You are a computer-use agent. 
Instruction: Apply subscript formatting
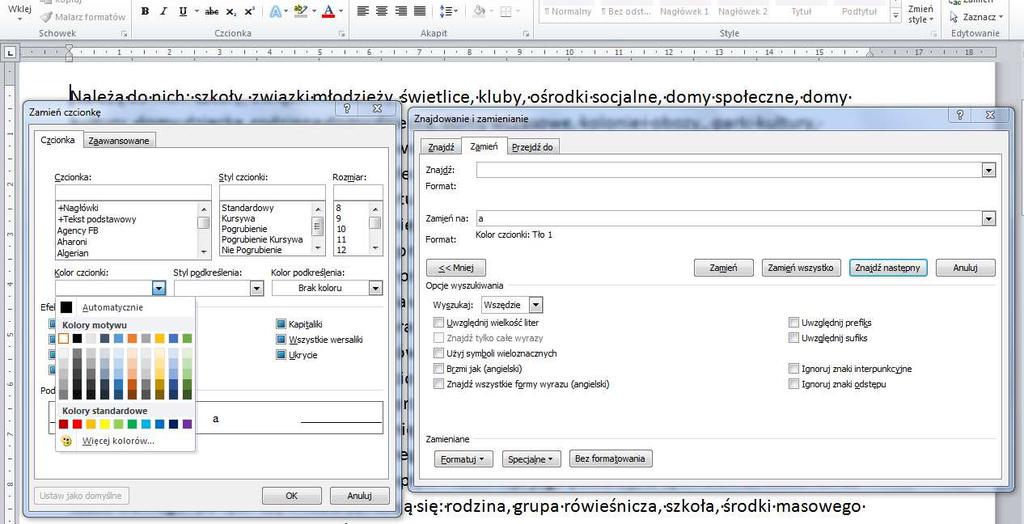click(x=231, y=11)
